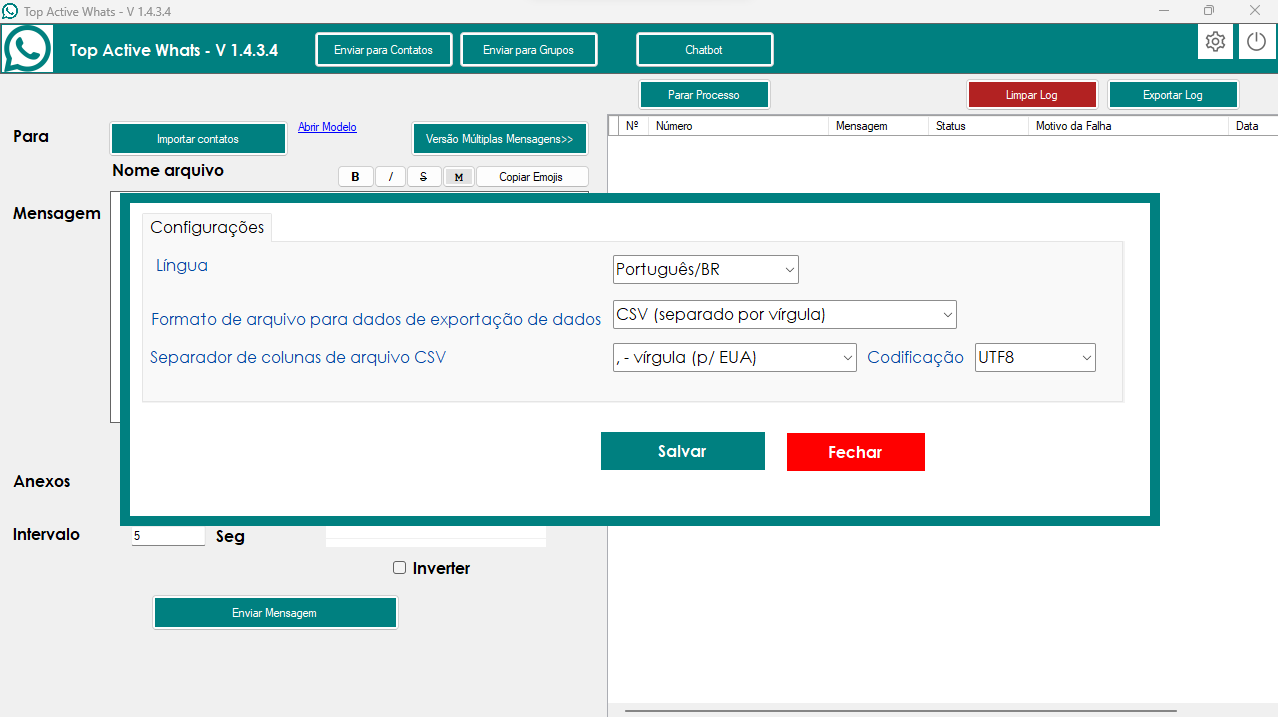The height and width of the screenshot is (717, 1278).
Task: Click the Status column header
Action: tap(978, 126)
